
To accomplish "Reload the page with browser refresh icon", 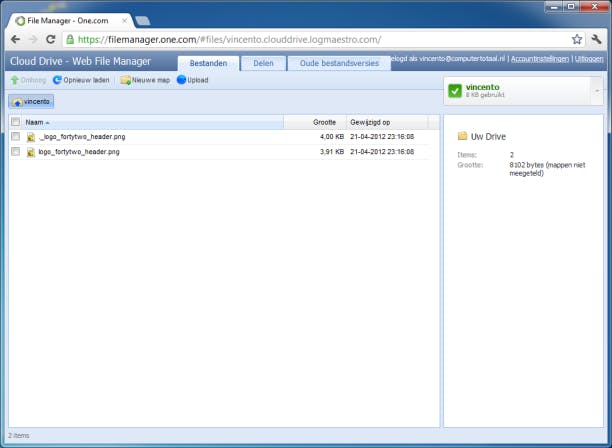I will coord(51,39).
